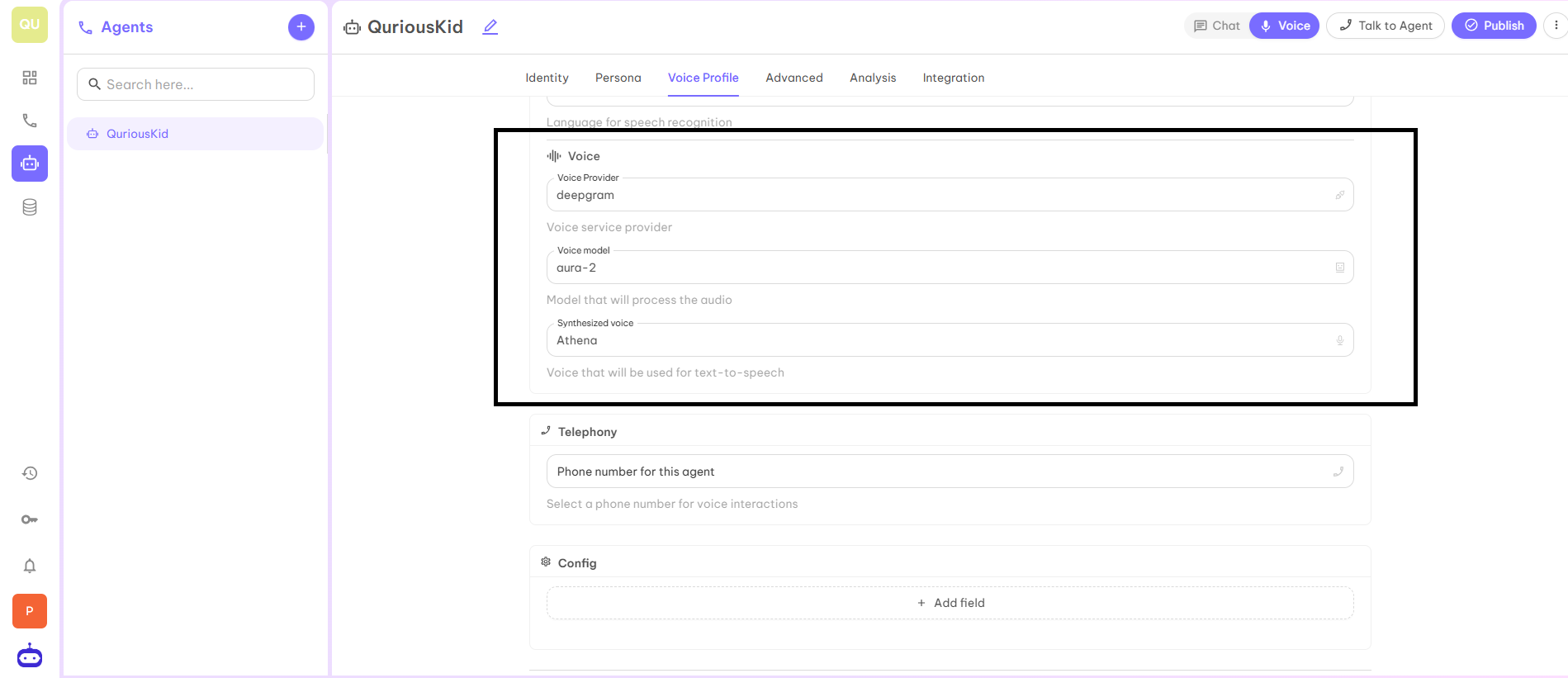
Task: Click the Telephony section heading
Action: [587, 432]
